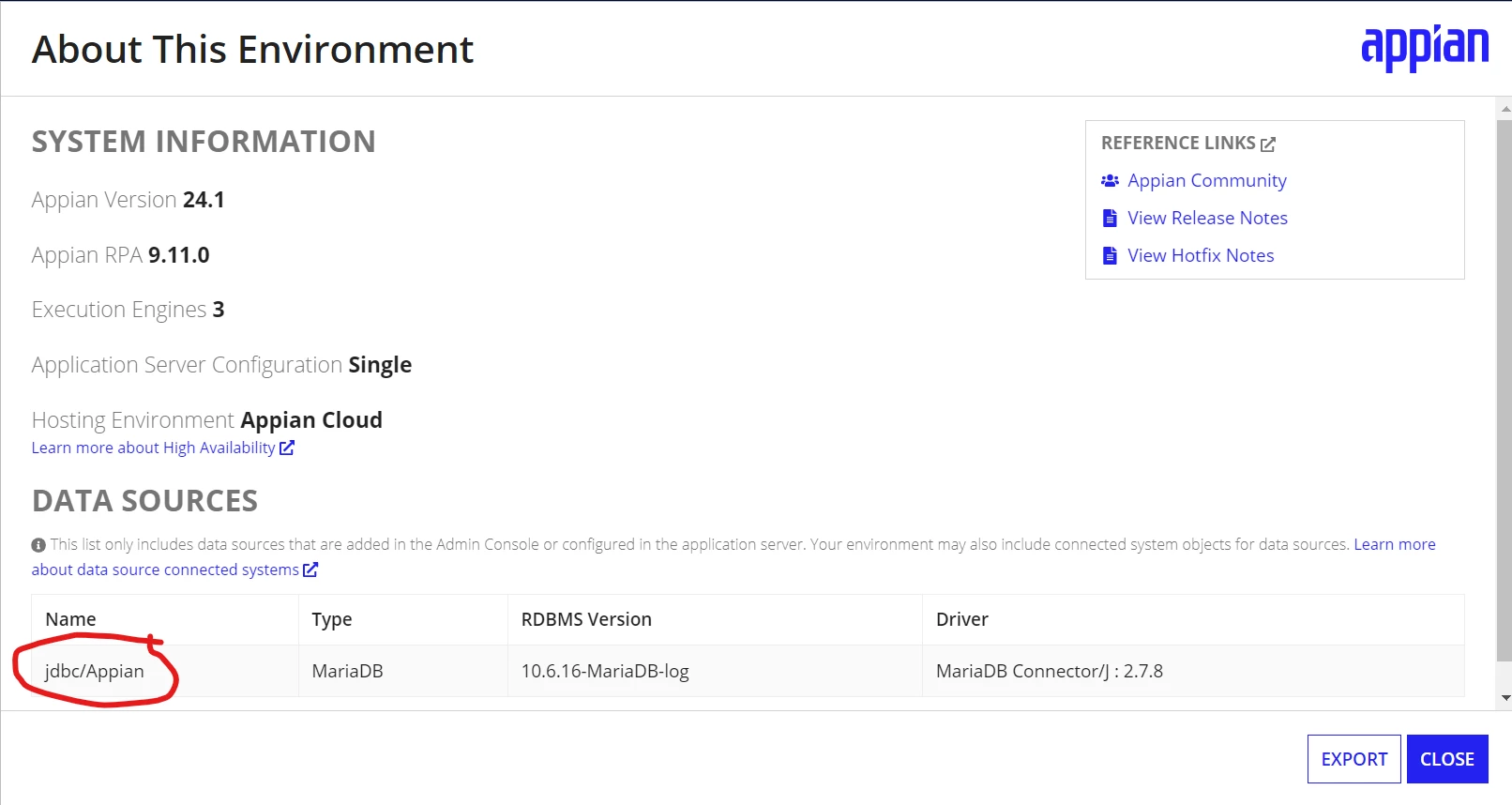Image resolution: width=1512 pixels, height=805 pixels.
Task: Click the data source connected systems external-link icon
Action: pos(310,570)
